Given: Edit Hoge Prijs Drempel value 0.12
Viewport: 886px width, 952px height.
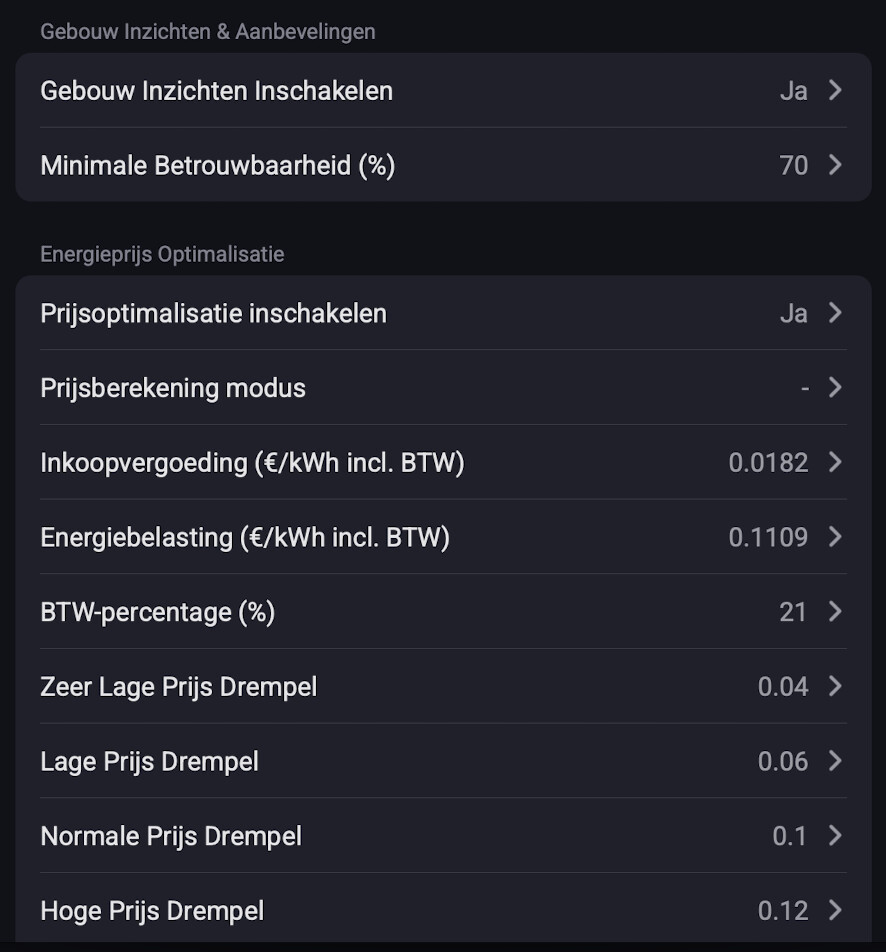Looking at the screenshot, I should [x=782, y=910].
